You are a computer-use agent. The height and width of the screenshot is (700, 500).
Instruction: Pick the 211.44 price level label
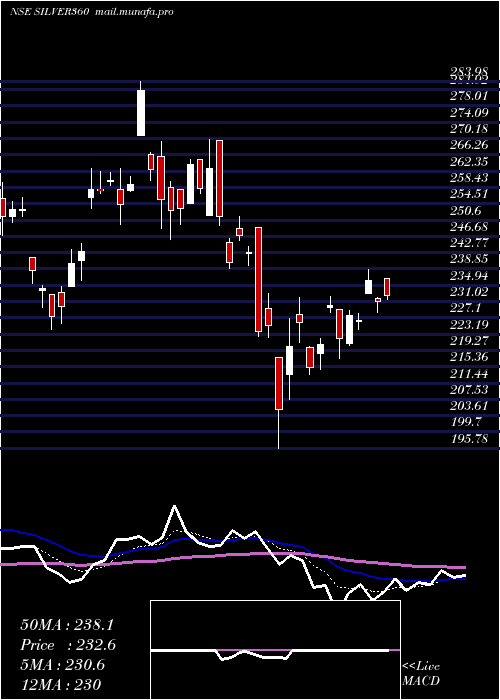[469, 373]
